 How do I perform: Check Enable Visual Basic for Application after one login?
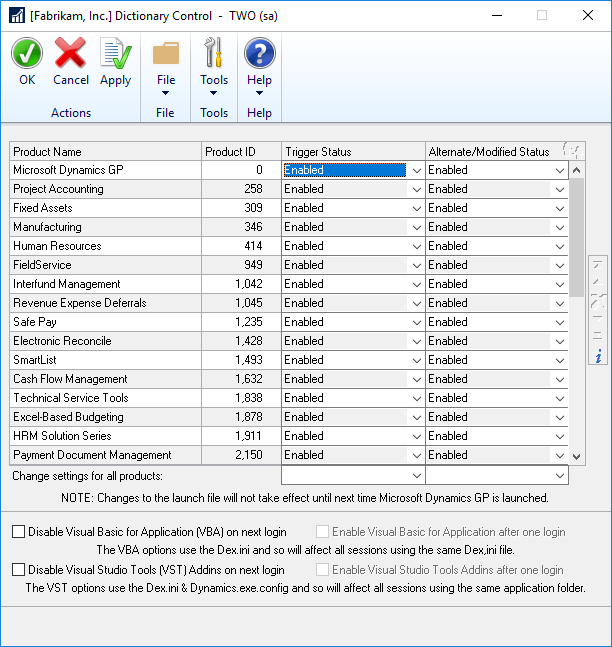tap(322, 531)
